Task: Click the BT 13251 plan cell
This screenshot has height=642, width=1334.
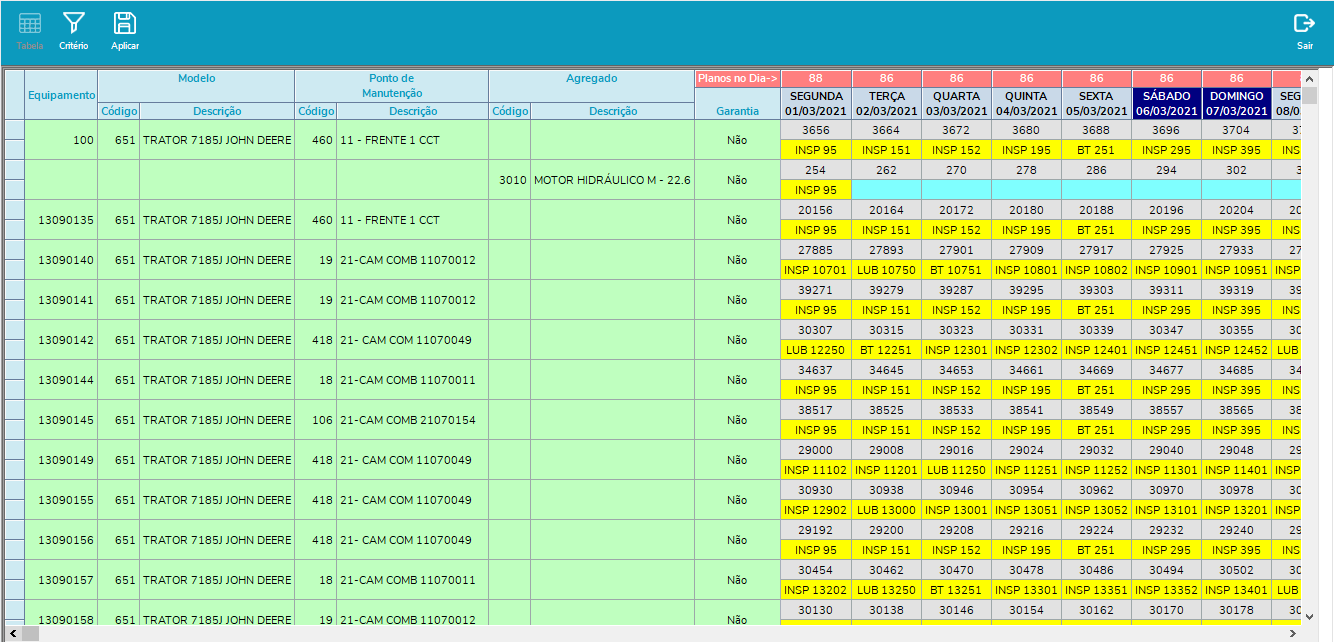Action: pos(957,590)
